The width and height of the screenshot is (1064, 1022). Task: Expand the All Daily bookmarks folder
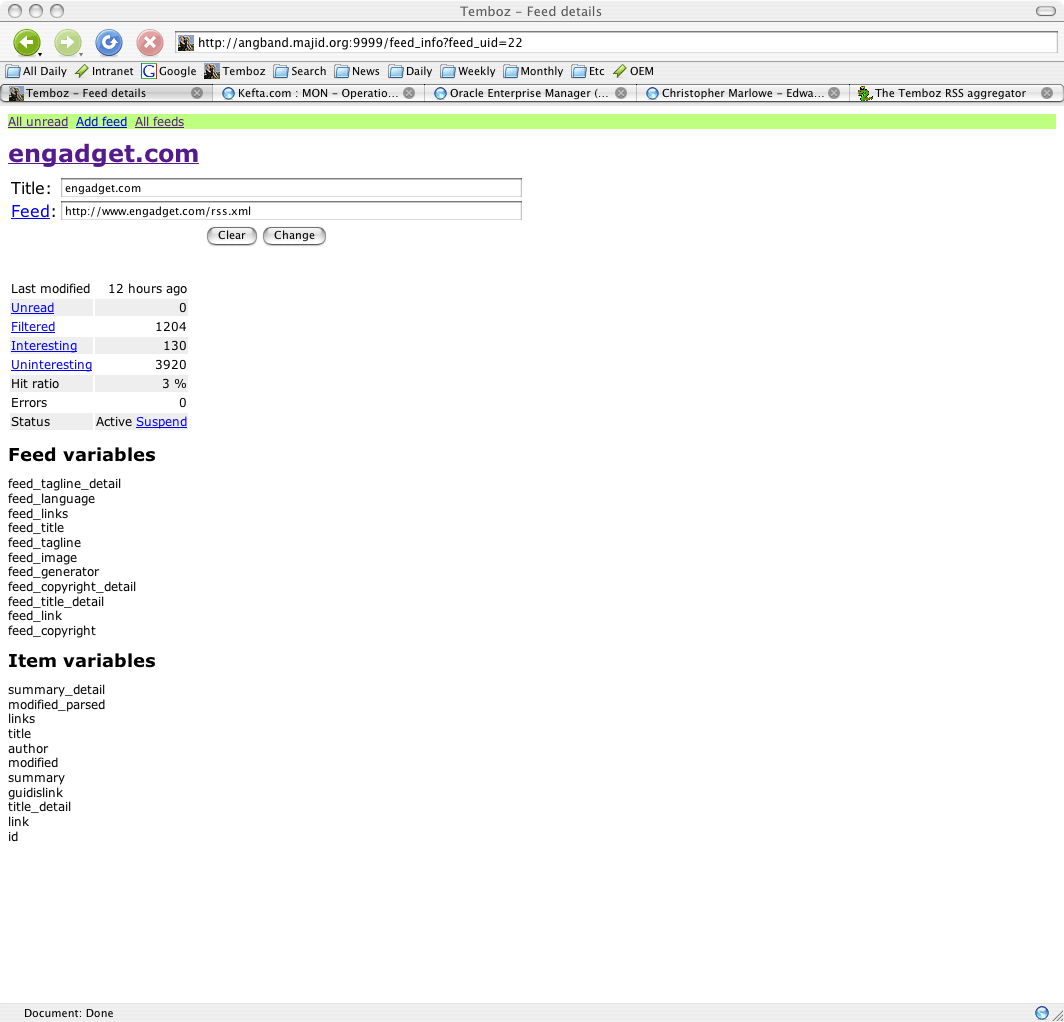(x=36, y=71)
